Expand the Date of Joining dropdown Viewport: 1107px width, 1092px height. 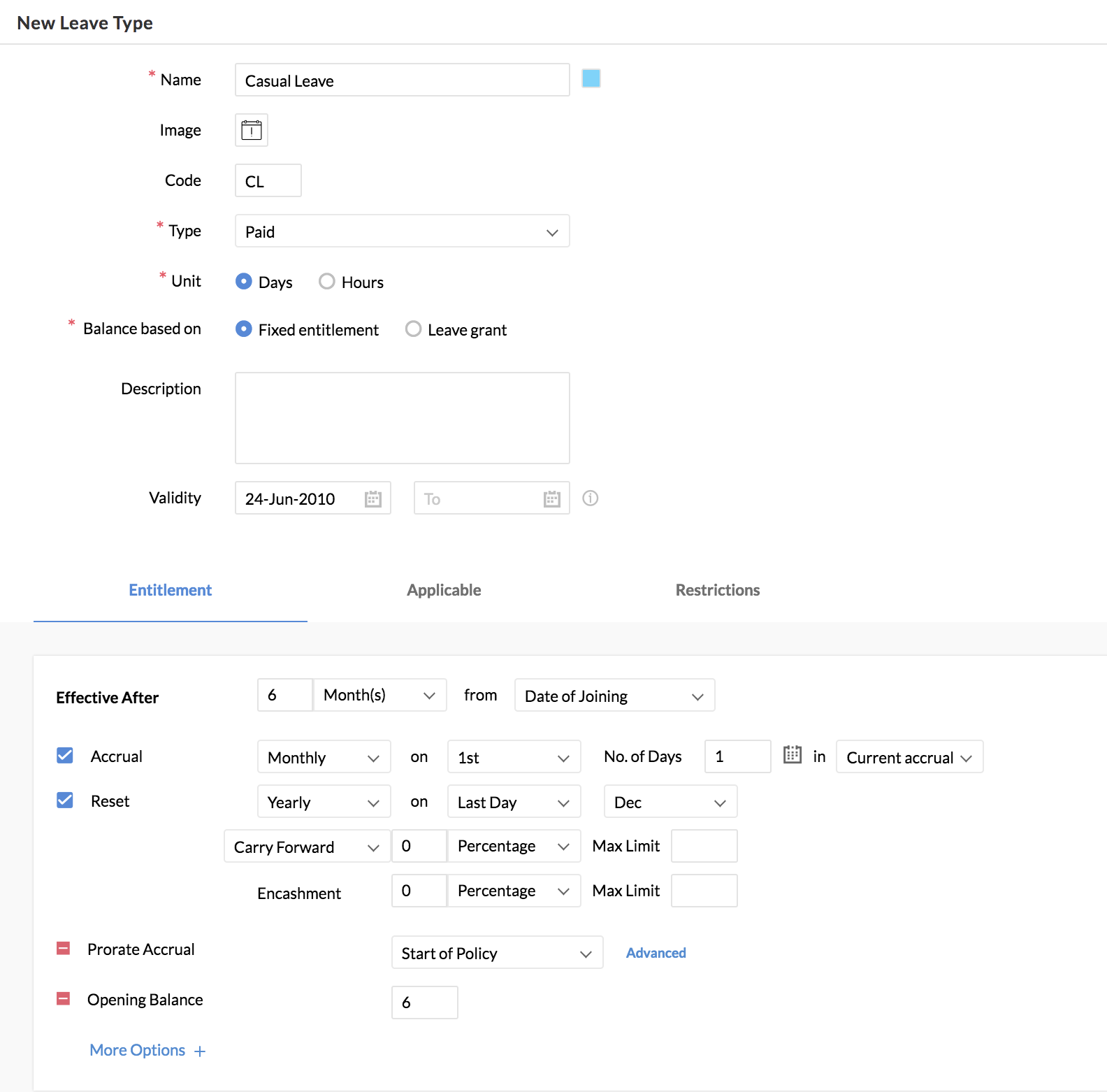pyautogui.click(x=614, y=696)
